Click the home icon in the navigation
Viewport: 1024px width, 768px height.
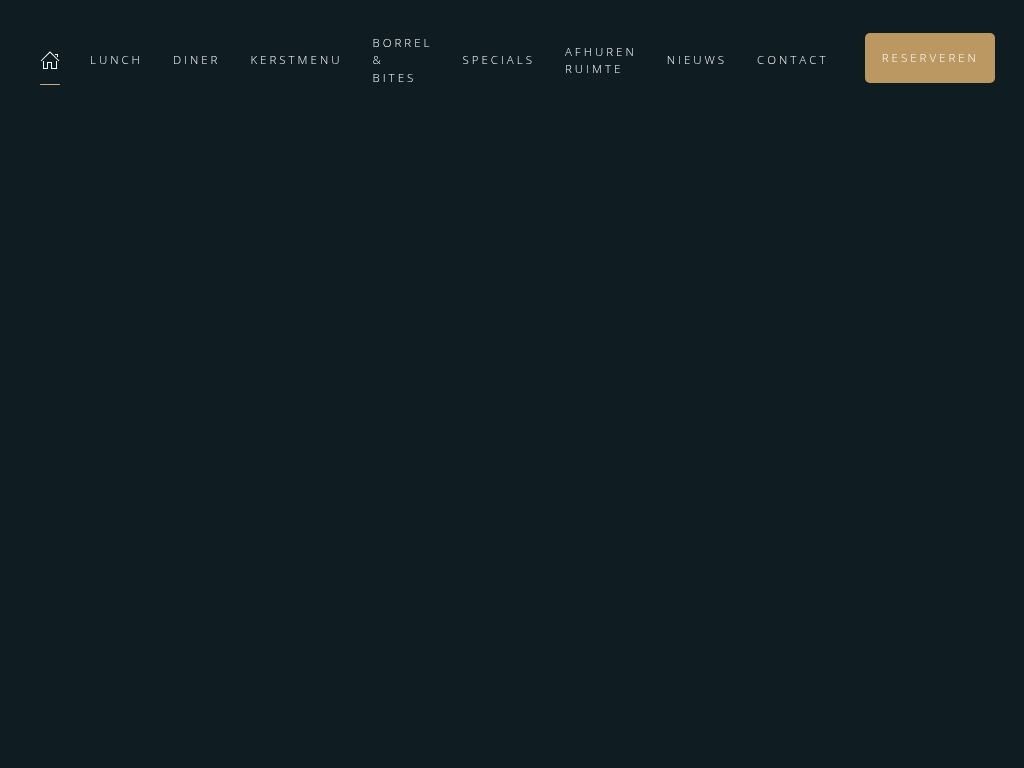pyautogui.click(x=50, y=60)
